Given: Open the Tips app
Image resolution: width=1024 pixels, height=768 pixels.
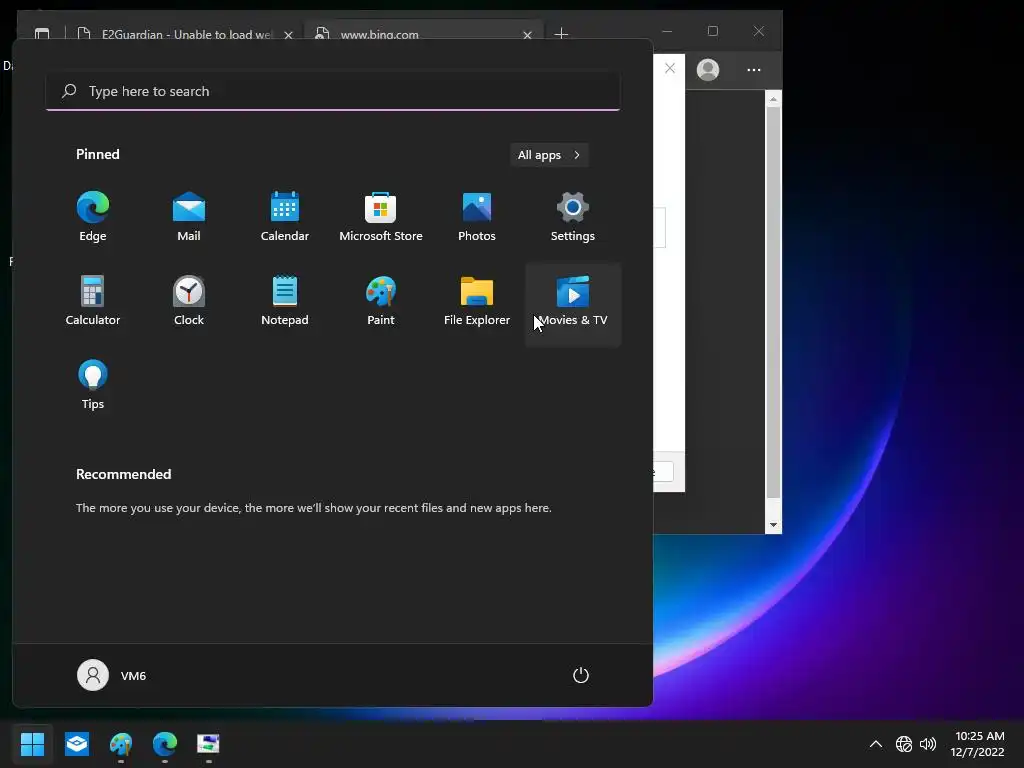Looking at the screenshot, I should tap(93, 385).
